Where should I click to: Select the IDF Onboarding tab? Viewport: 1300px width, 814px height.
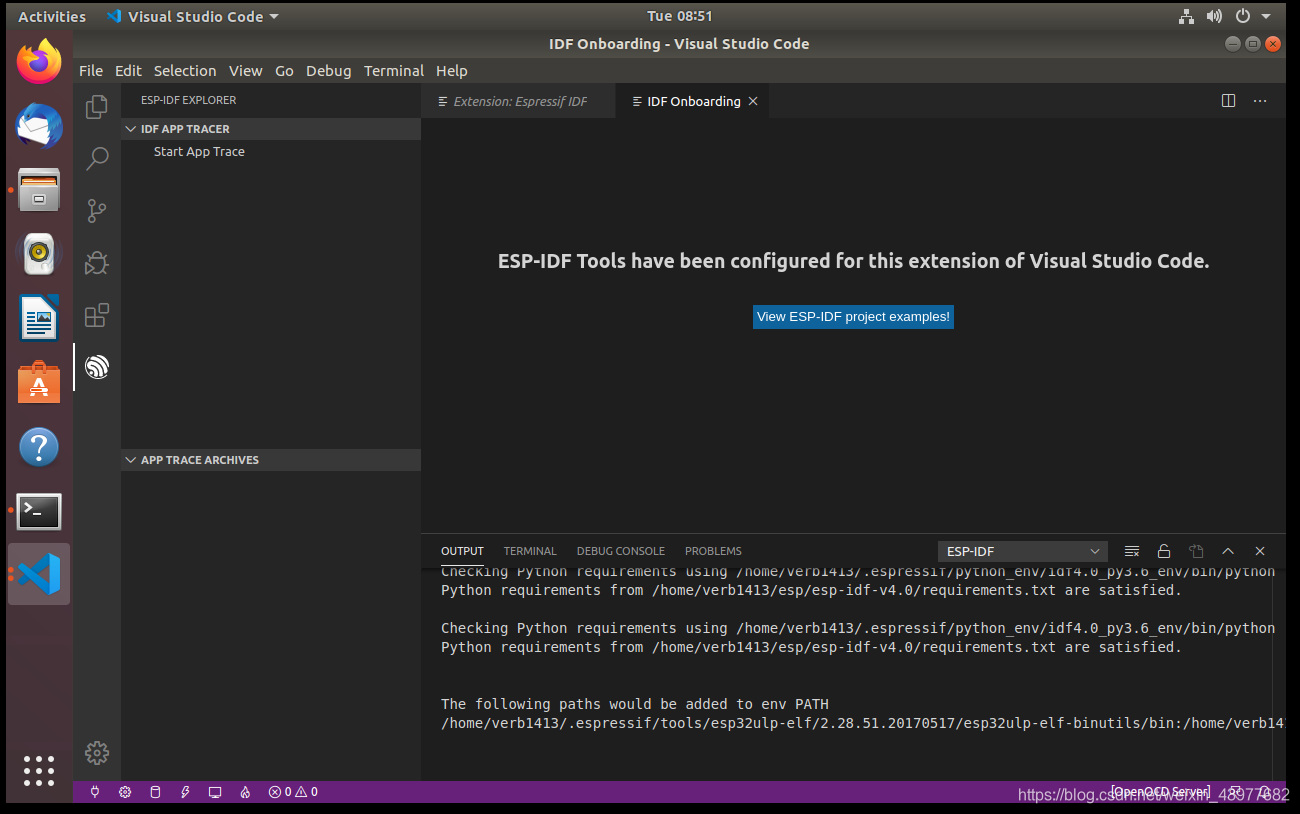[693, 101]
